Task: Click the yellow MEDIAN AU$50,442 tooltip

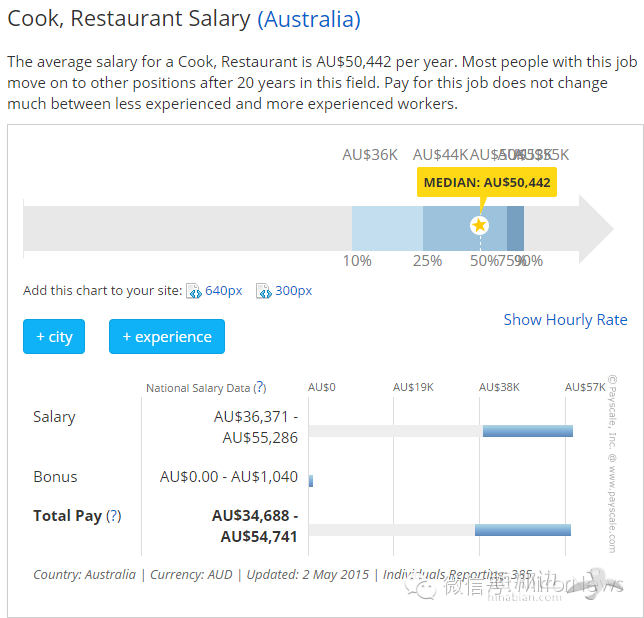Action: click(x=487, y=182)
